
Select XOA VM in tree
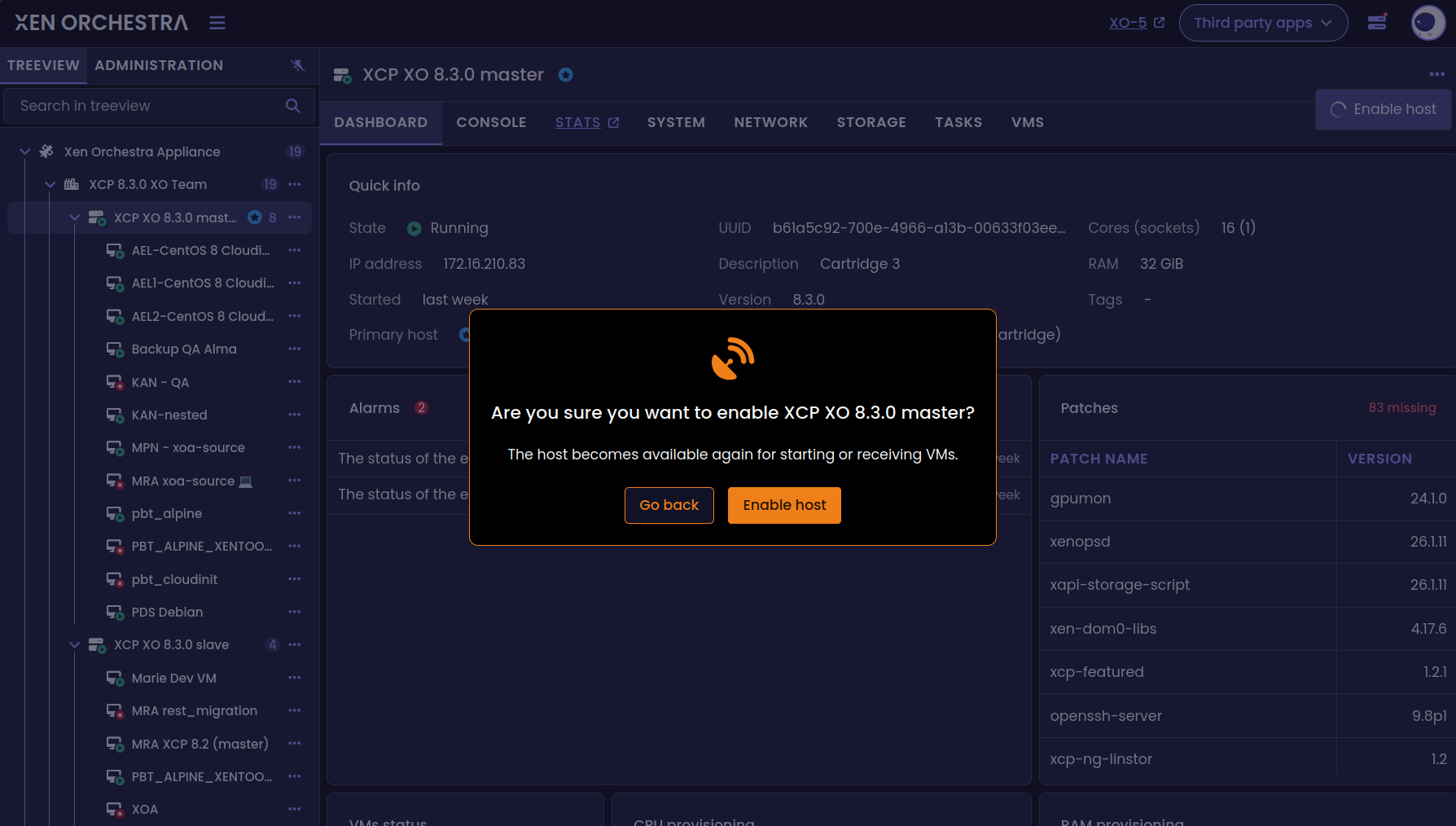click(145, 809)
